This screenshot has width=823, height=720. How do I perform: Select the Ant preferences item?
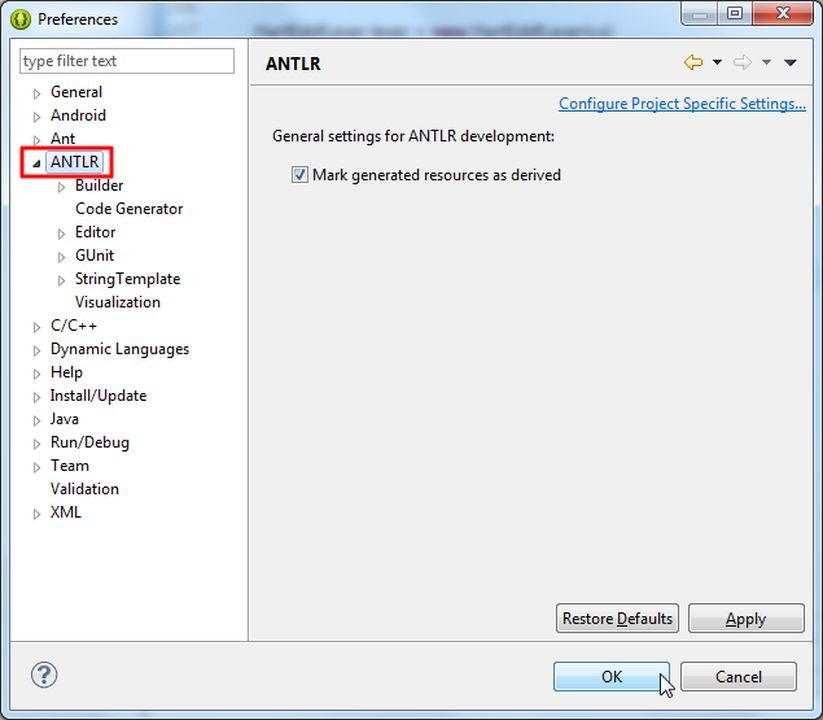[x=62, y=139]
